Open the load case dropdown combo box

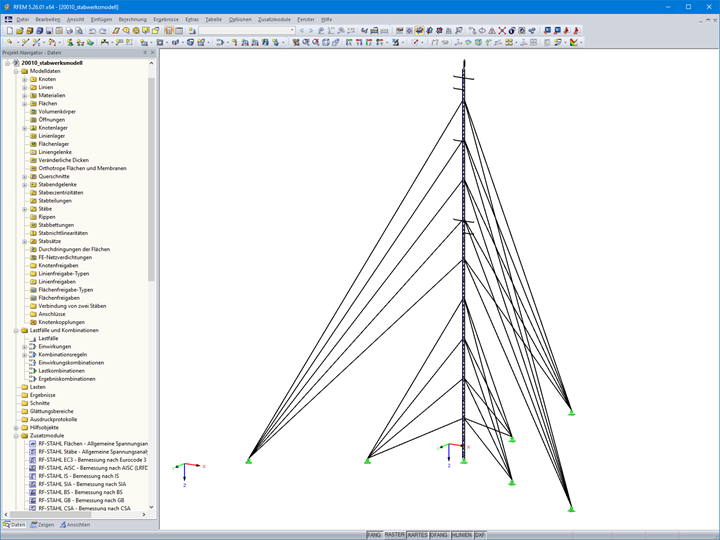pyautogui.click(x=247, y=31)
